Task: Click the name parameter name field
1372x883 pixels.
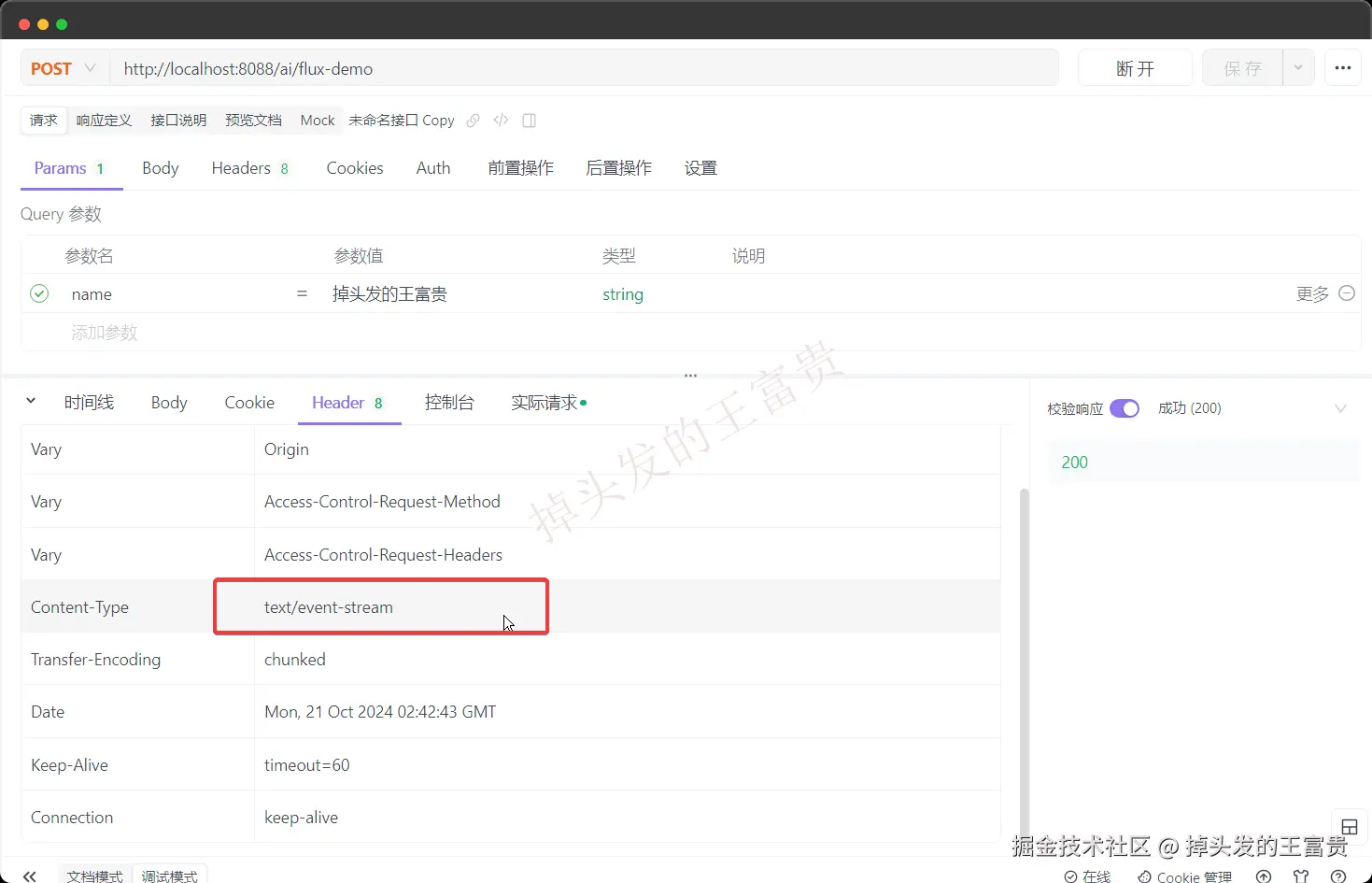Action: click(92, 294)
